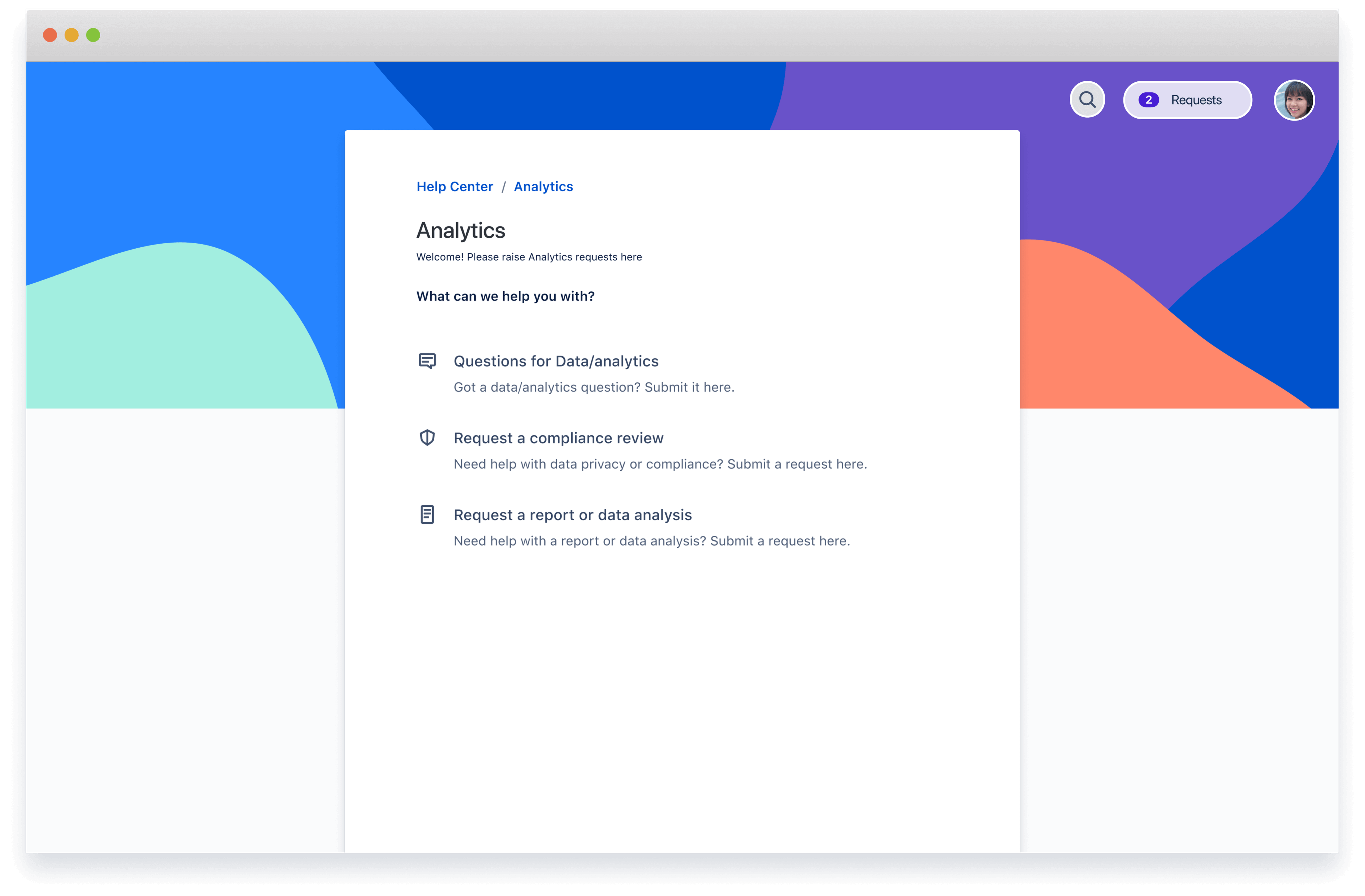Click the document icon on Request a report or data analysis
Viewport: 1365px width, 896px height.
[428, 514]
